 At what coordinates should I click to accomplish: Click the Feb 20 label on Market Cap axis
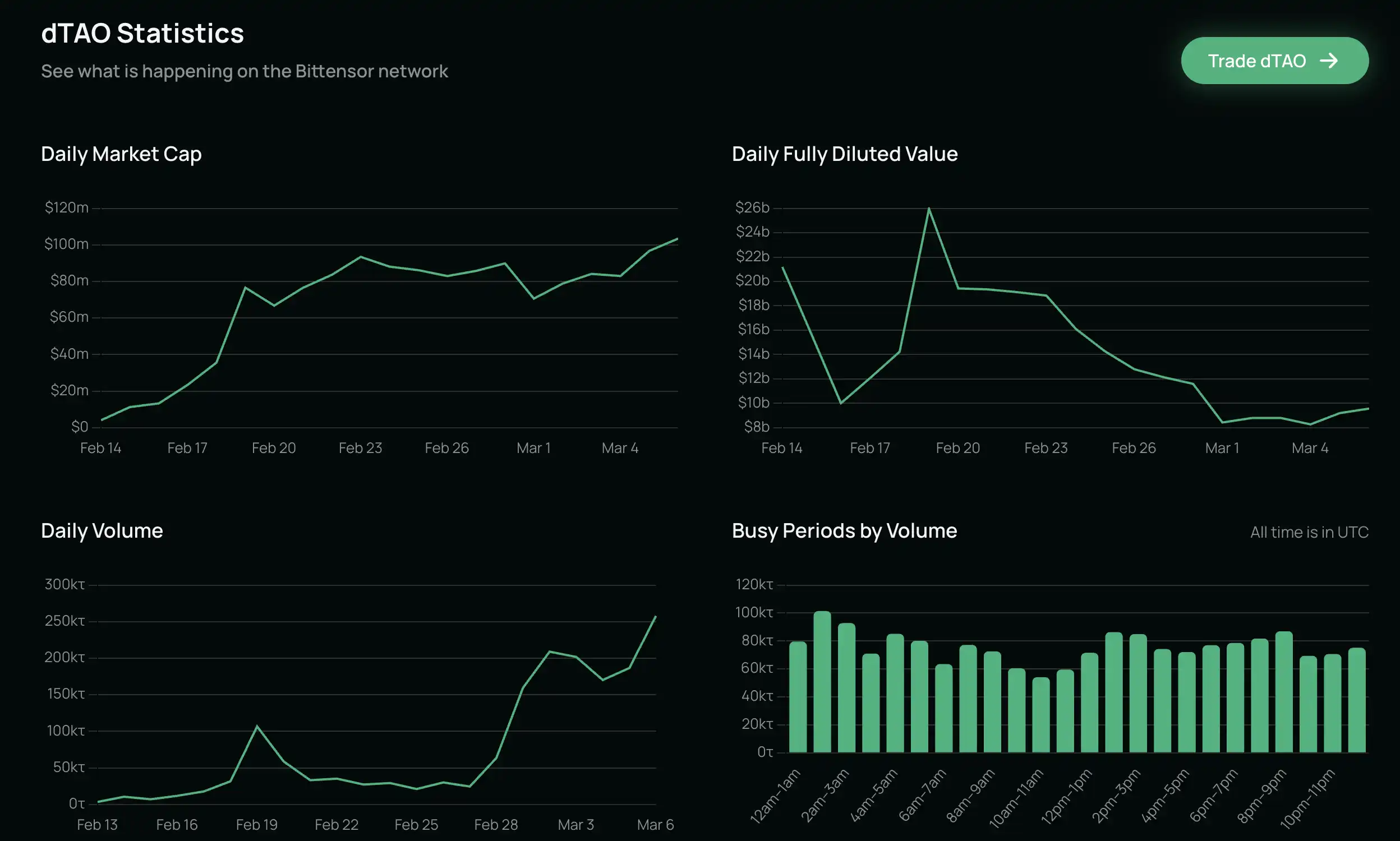click(274, 449)
